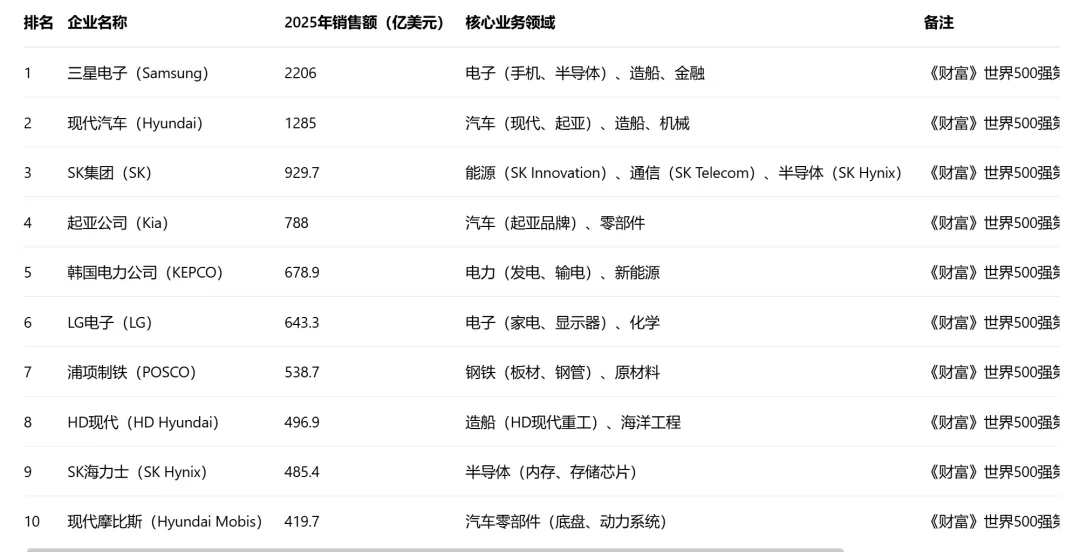Select the SK海力士（SK Hynix） company cell

pos(137,472)
